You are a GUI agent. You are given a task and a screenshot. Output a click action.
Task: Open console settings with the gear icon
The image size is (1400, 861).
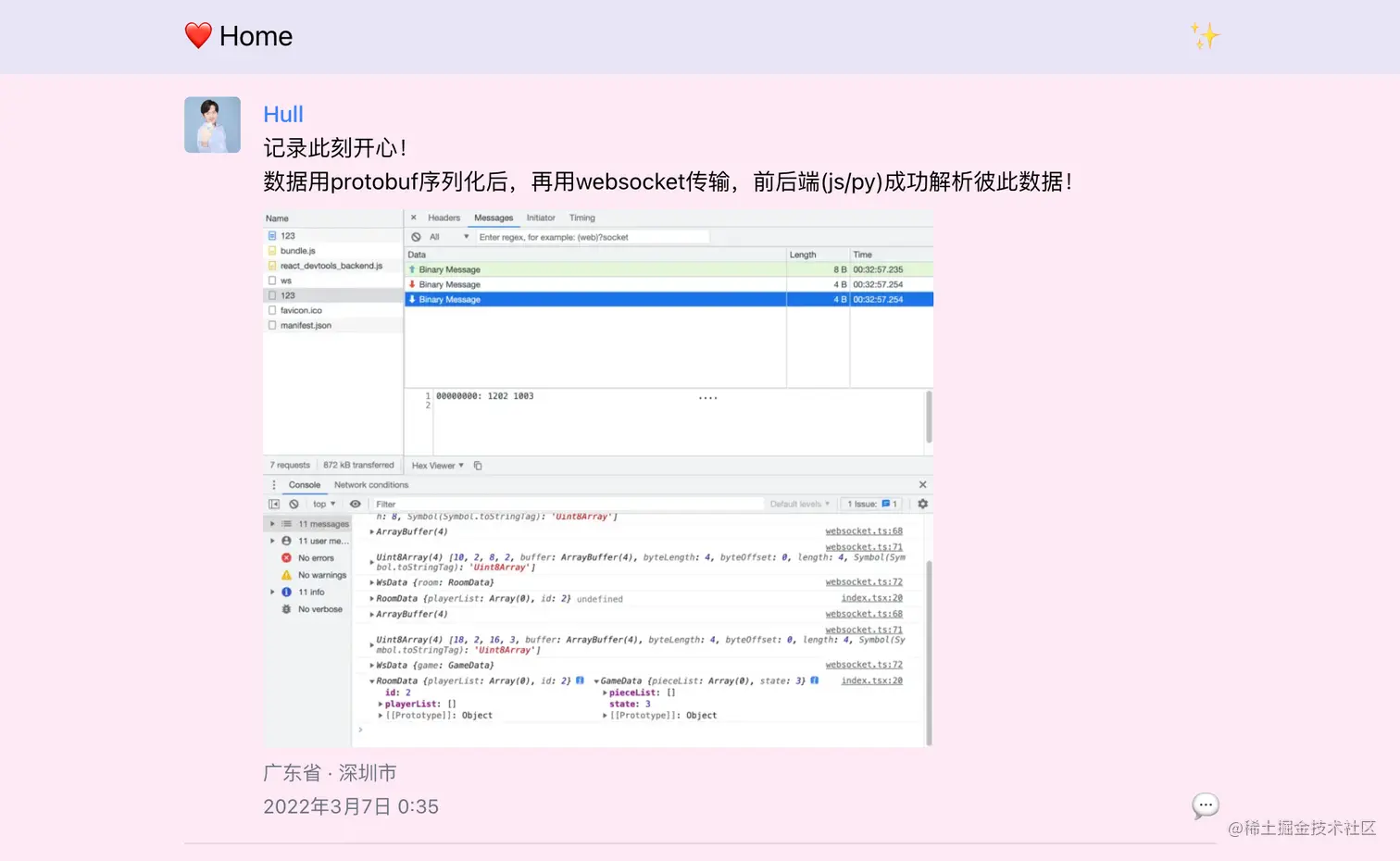pos(922,505)
